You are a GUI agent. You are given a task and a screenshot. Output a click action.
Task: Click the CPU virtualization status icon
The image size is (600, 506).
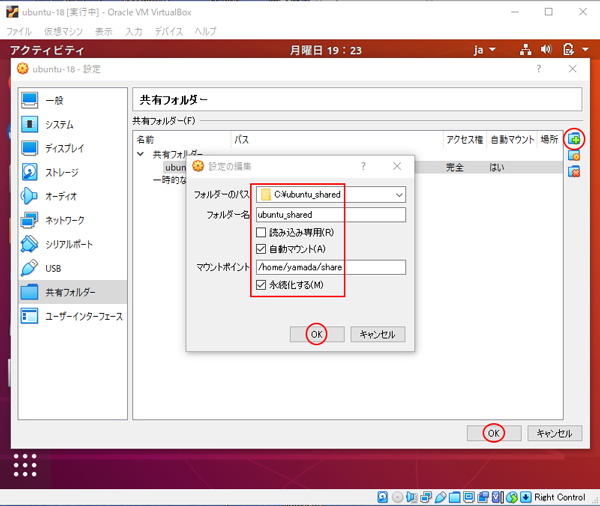(x=497, y=497)
